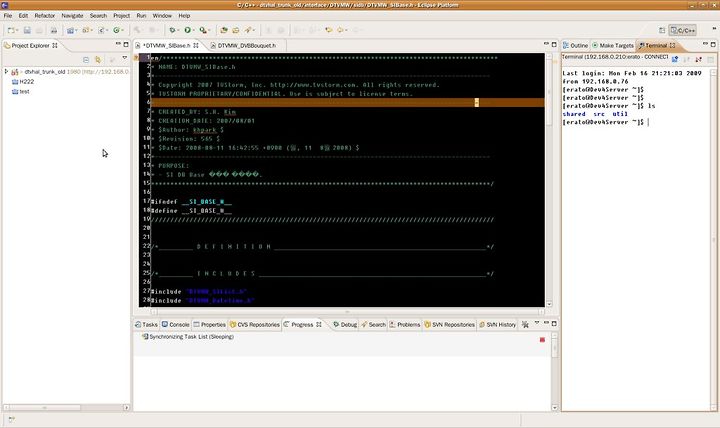
Task: Open the File menu
Action: (8, 16)
